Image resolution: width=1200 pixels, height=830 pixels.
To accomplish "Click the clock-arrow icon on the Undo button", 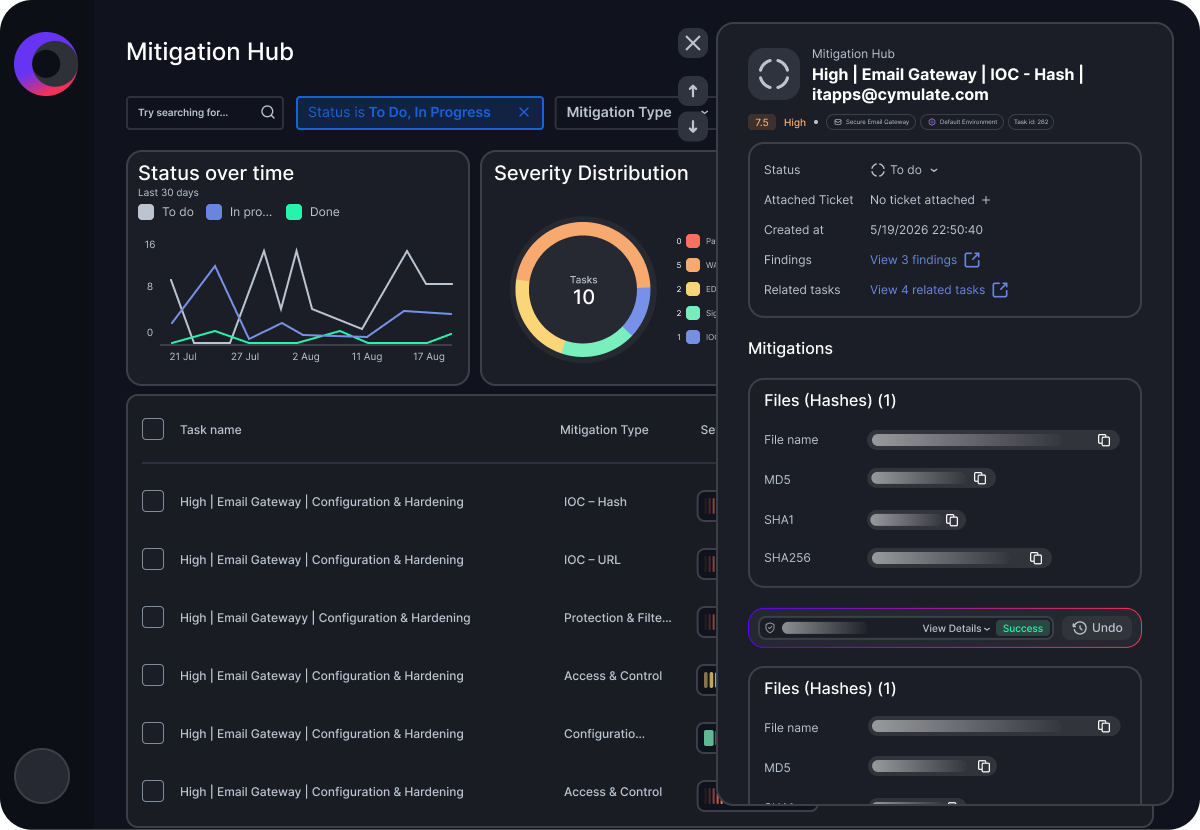I will pyautogui.click(x=1080, y=628).
